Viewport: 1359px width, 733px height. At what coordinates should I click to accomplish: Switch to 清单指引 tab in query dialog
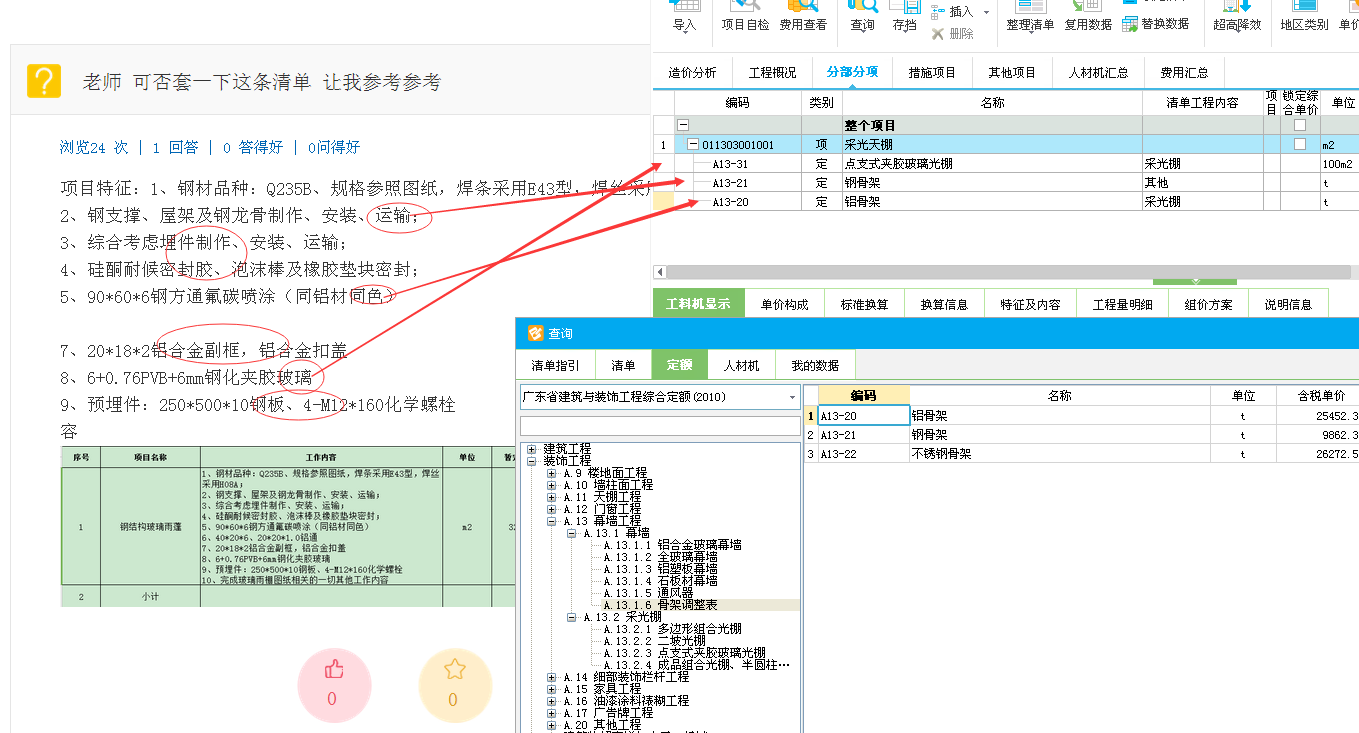pyautogui.click(x=555, y=366)
